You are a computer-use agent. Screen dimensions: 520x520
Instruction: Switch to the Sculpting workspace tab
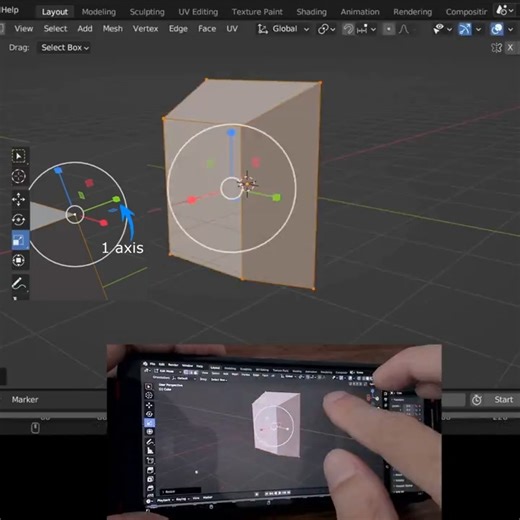click(x=147, y=12)
